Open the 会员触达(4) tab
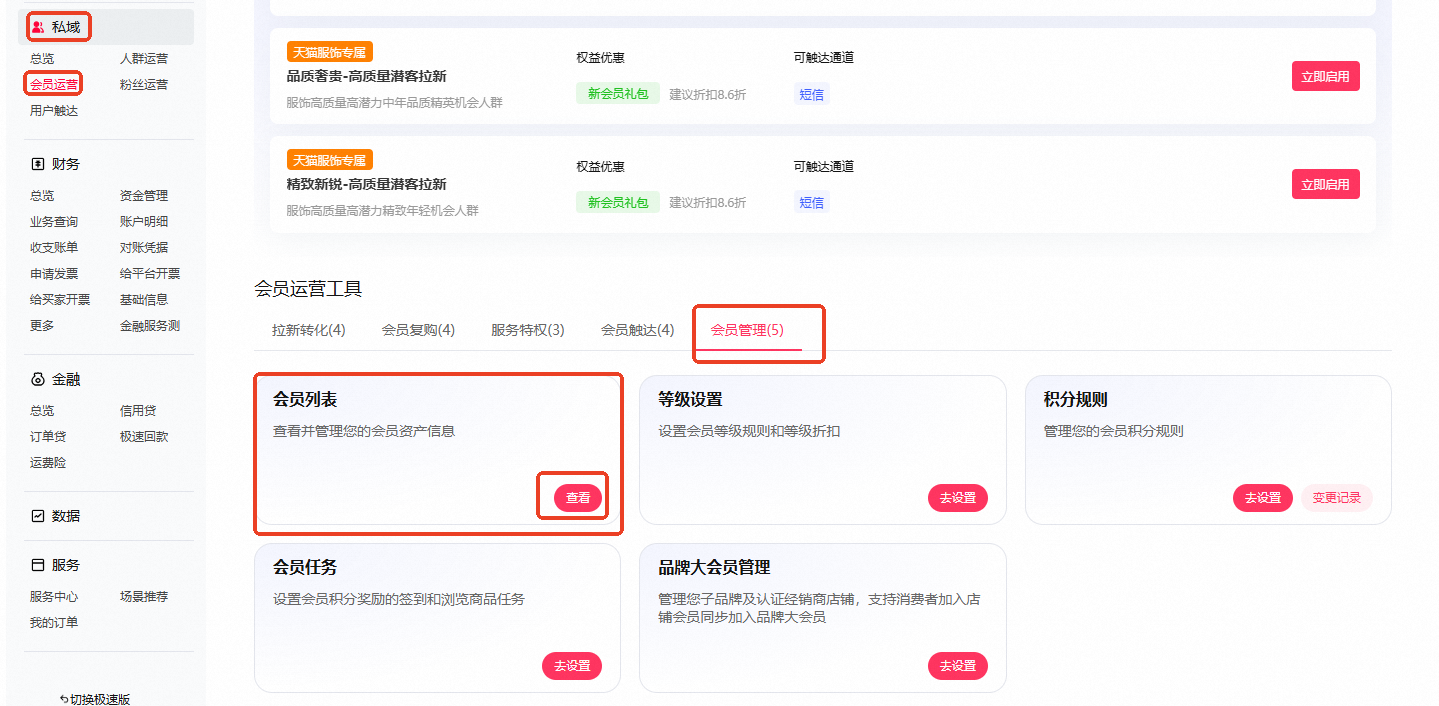 tap(637, 330)
